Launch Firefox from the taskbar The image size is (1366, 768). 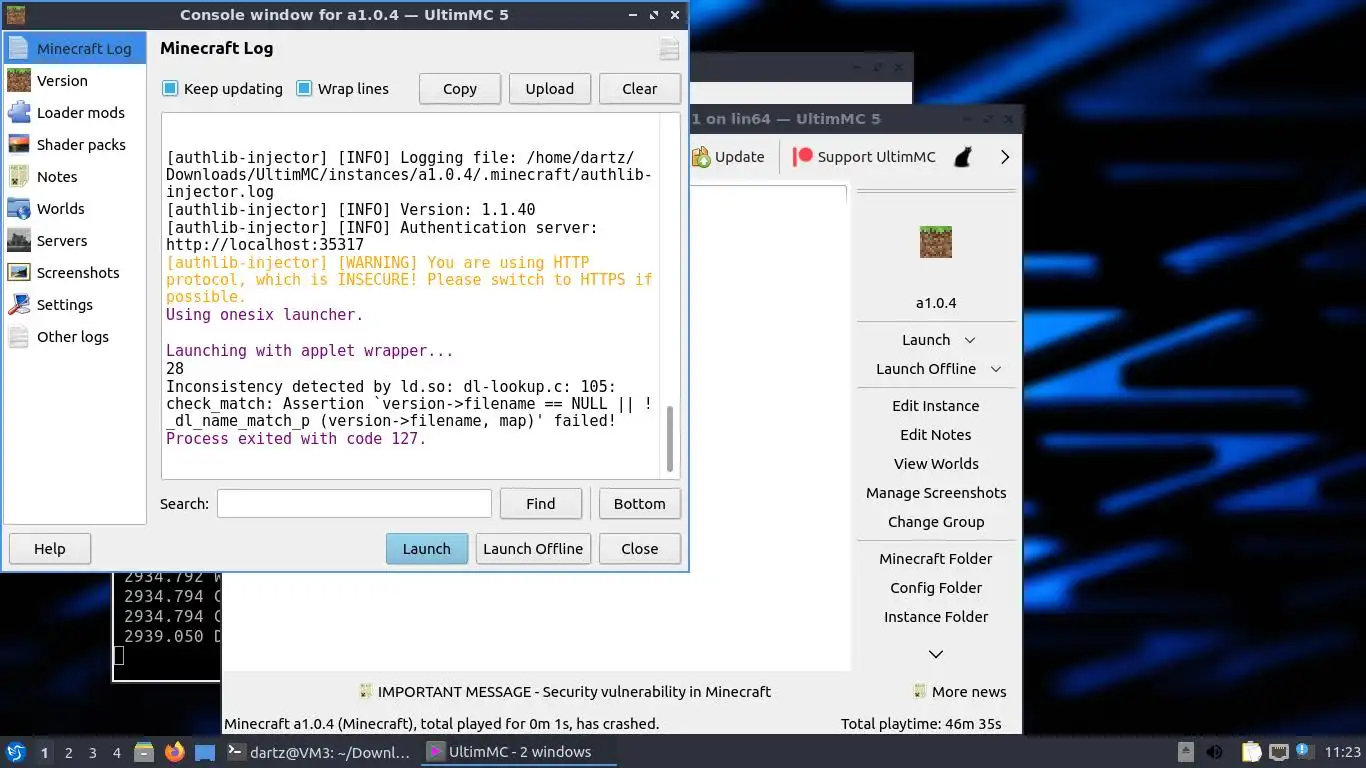[175, 752]
